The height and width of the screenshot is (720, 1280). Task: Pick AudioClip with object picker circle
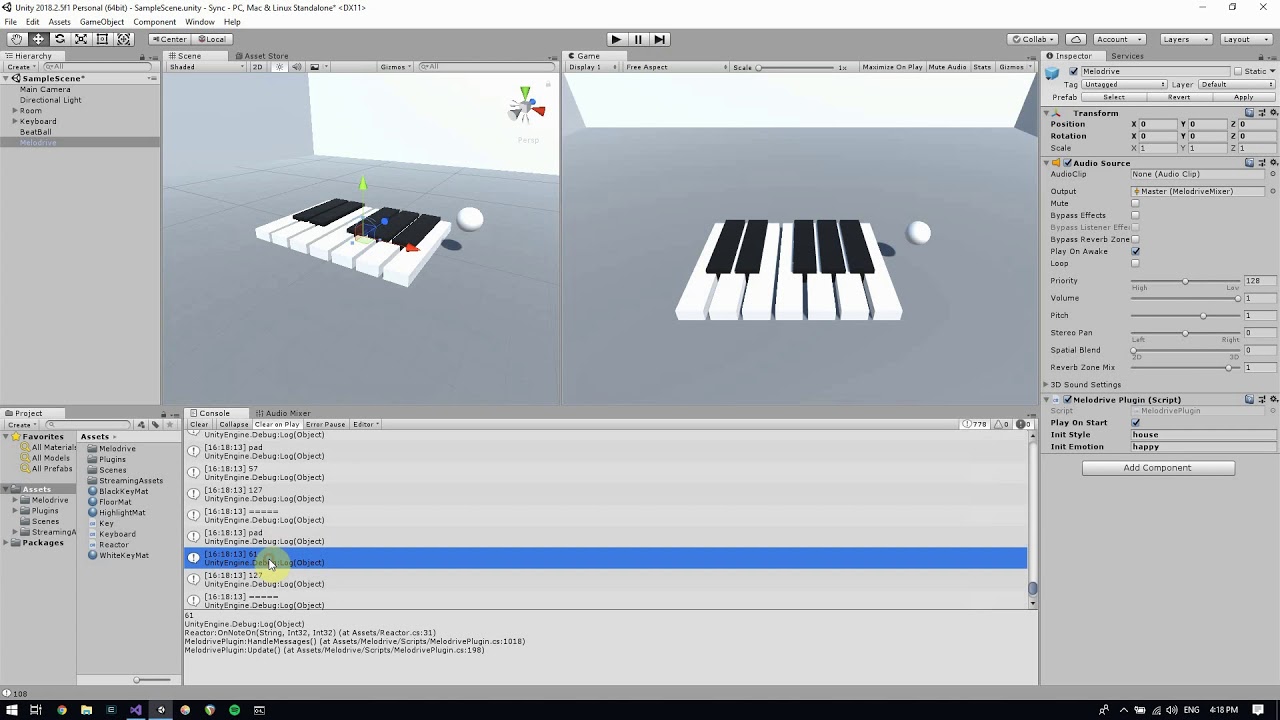[1272, 174]
